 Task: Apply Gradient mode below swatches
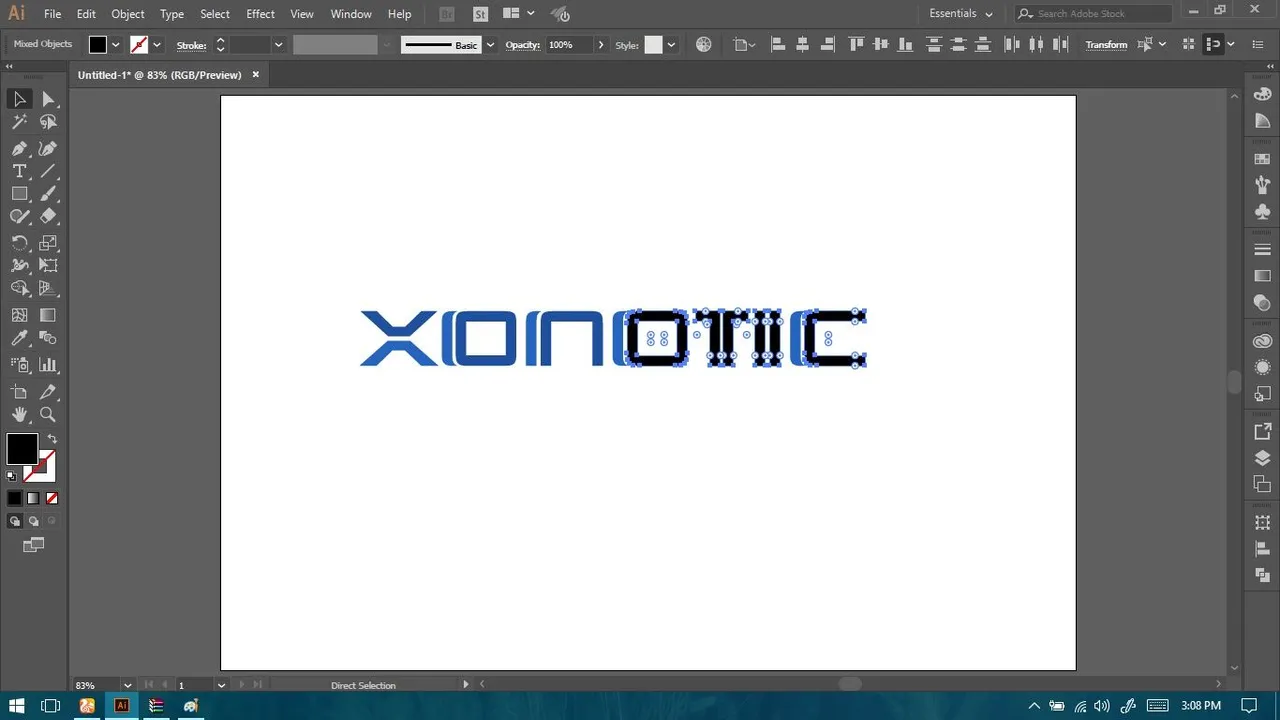[x=33, y=498]
